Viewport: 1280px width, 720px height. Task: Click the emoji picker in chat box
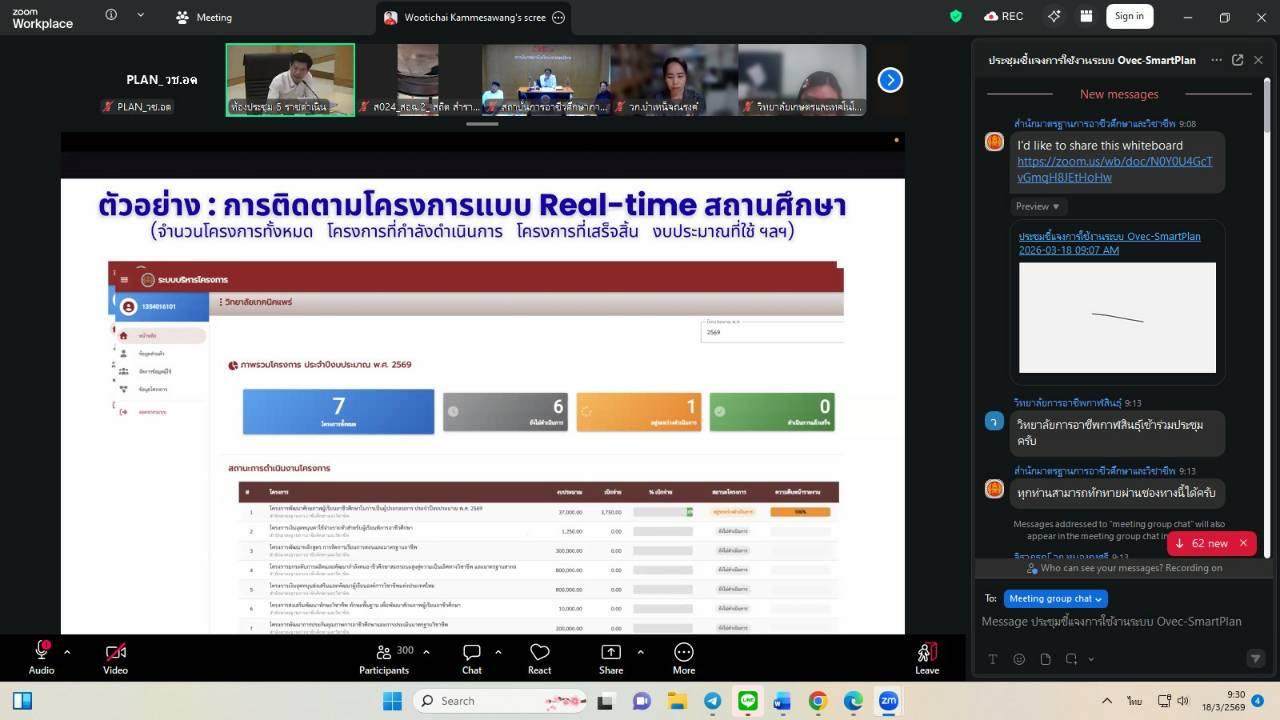pos(1019,659)
